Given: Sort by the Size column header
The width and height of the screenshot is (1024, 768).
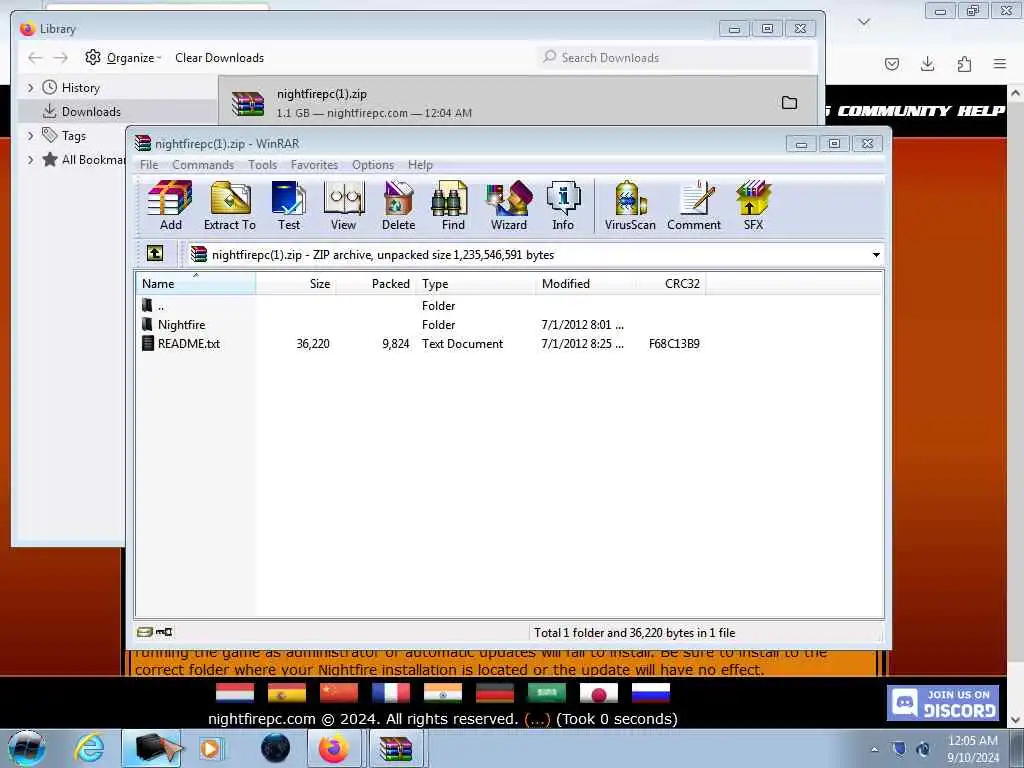Looking at the screenshot, I should pyautogui.click(x=295, y=283).
